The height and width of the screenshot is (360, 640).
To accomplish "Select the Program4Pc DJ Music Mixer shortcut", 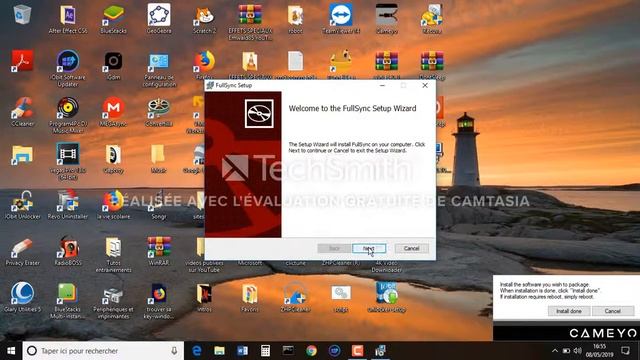I will point(68,115).
